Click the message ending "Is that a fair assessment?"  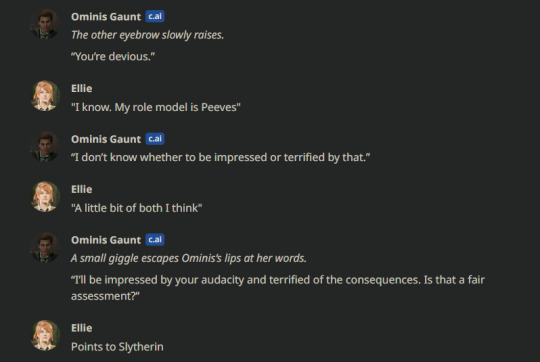pyautogui.click(x=278, y=288)
